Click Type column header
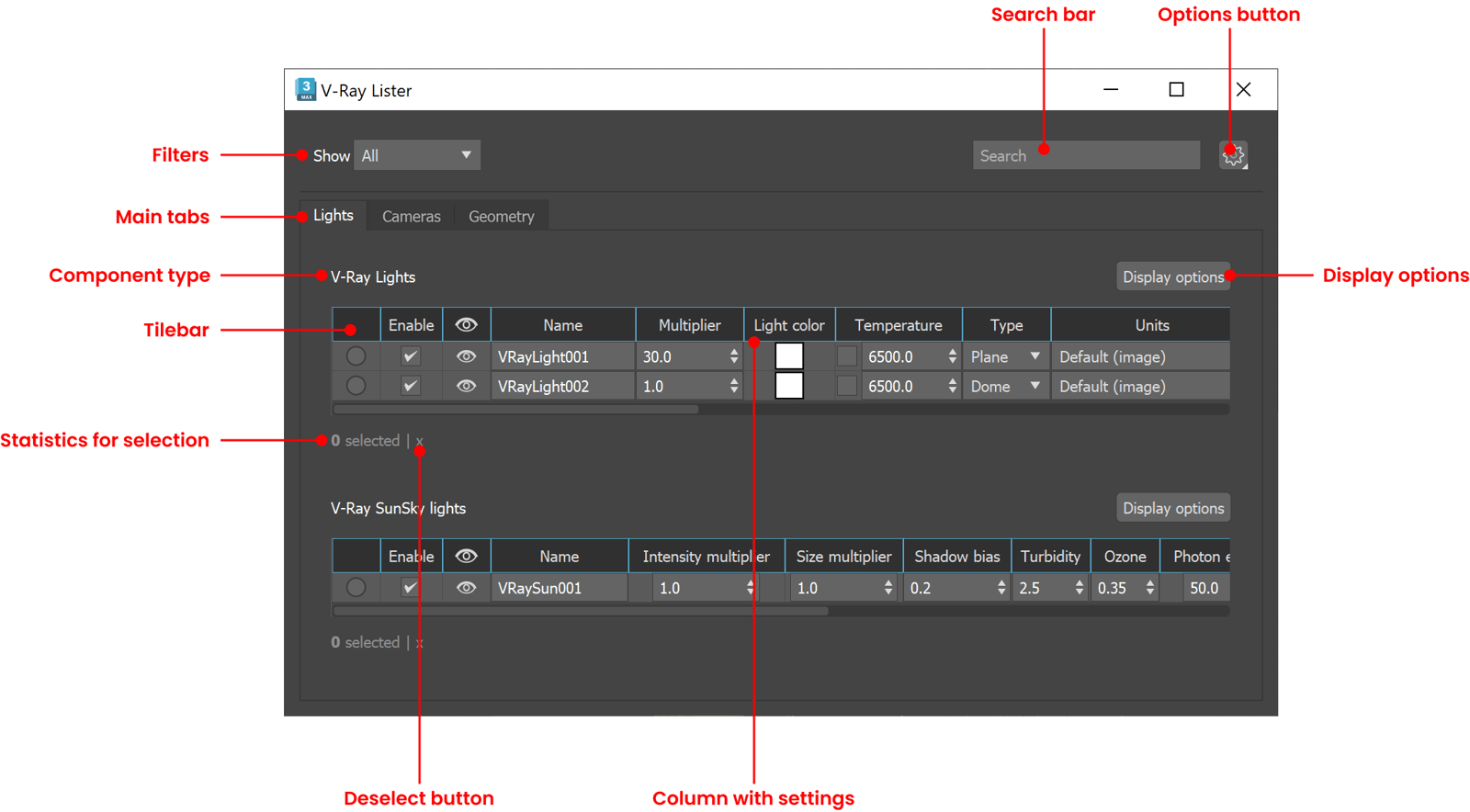This screenshot has width=1470, height=812. [x=1006, y=325]
